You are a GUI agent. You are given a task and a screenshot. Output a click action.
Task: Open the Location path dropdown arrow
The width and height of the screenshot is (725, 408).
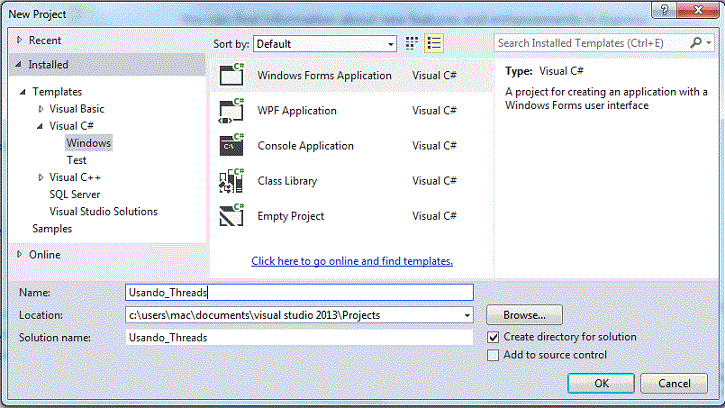467,315
